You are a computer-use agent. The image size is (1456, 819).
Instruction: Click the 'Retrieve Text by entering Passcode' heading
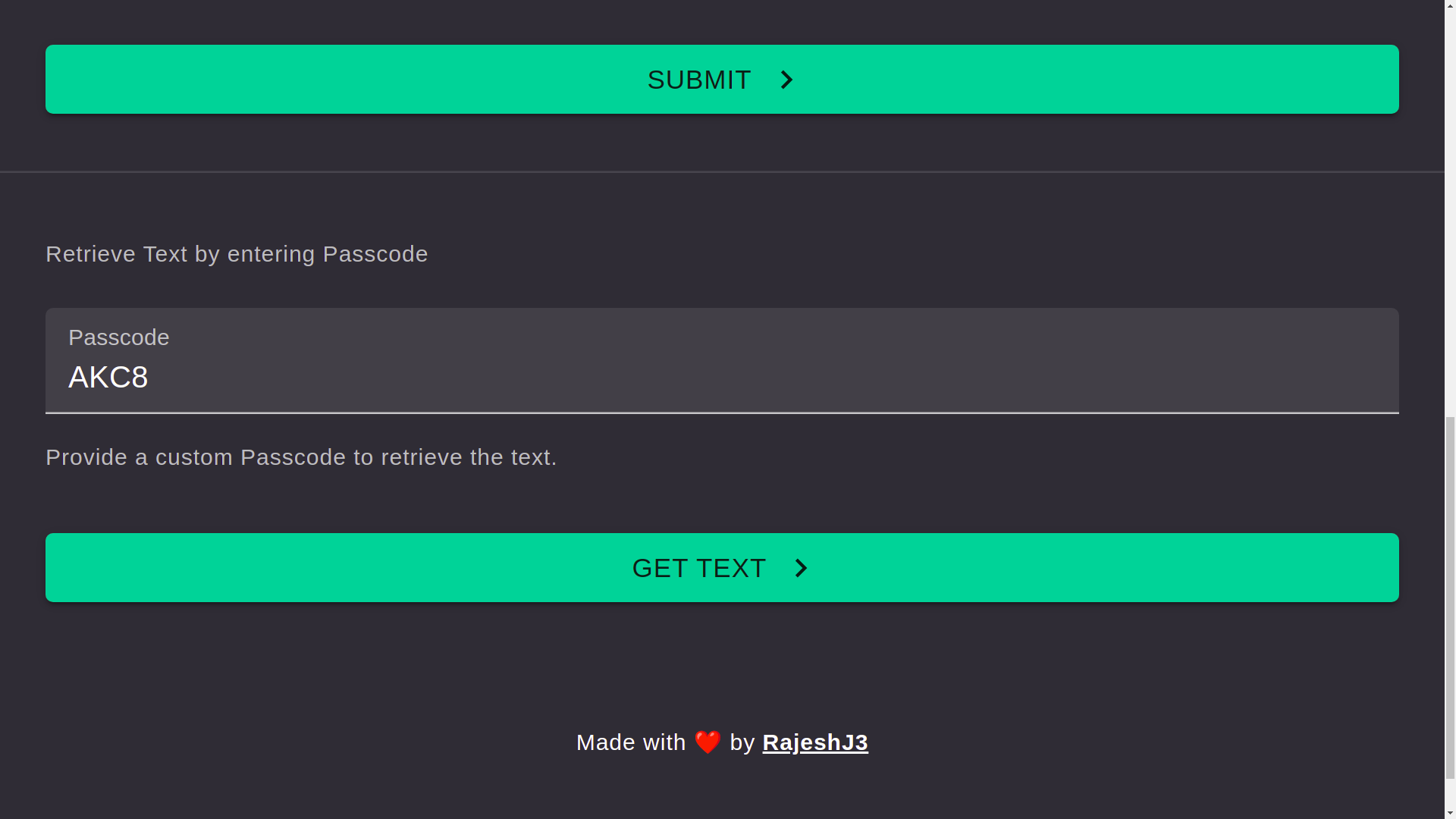coord(236,253)
